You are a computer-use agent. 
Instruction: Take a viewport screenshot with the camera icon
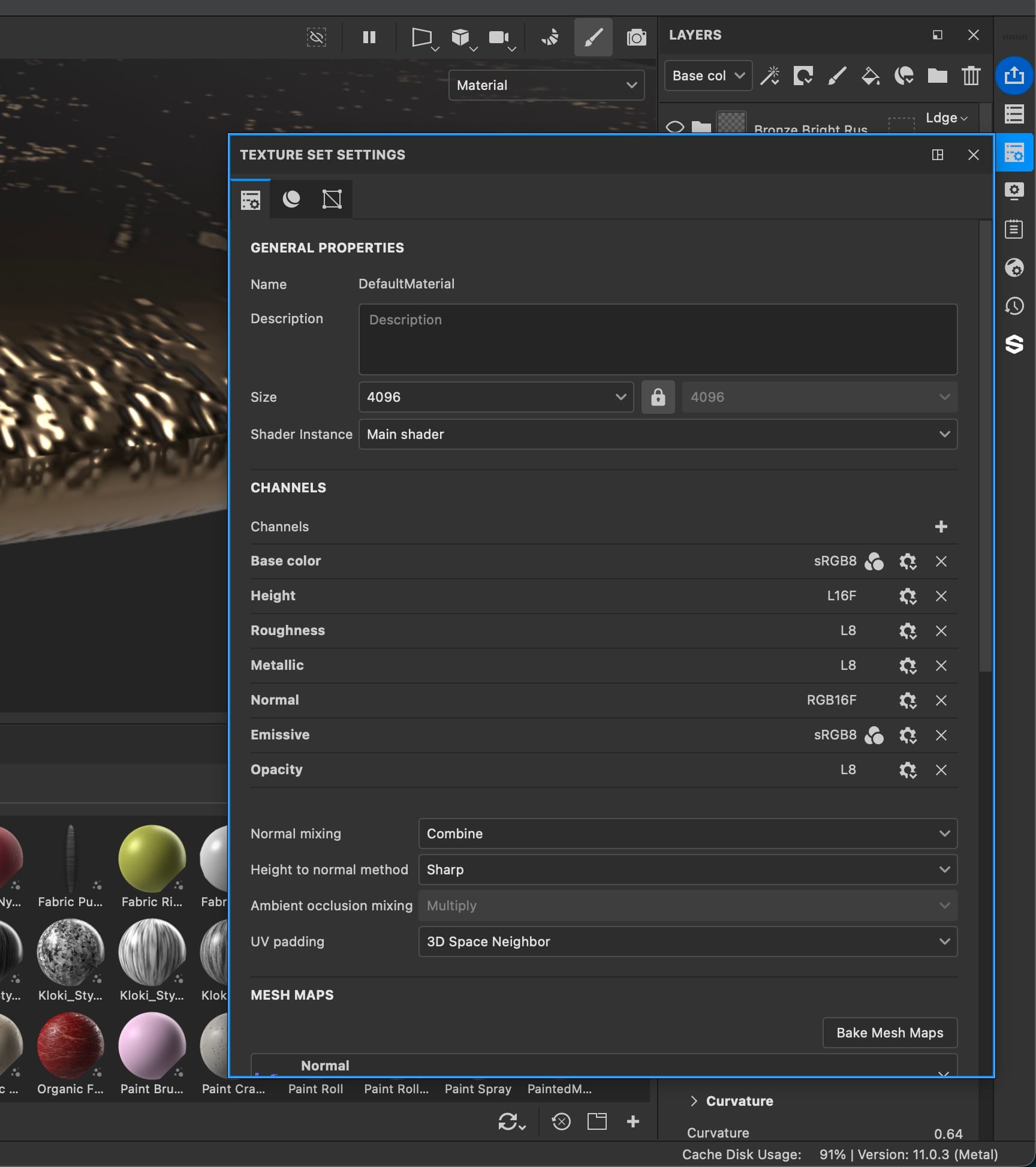[636, 37]
